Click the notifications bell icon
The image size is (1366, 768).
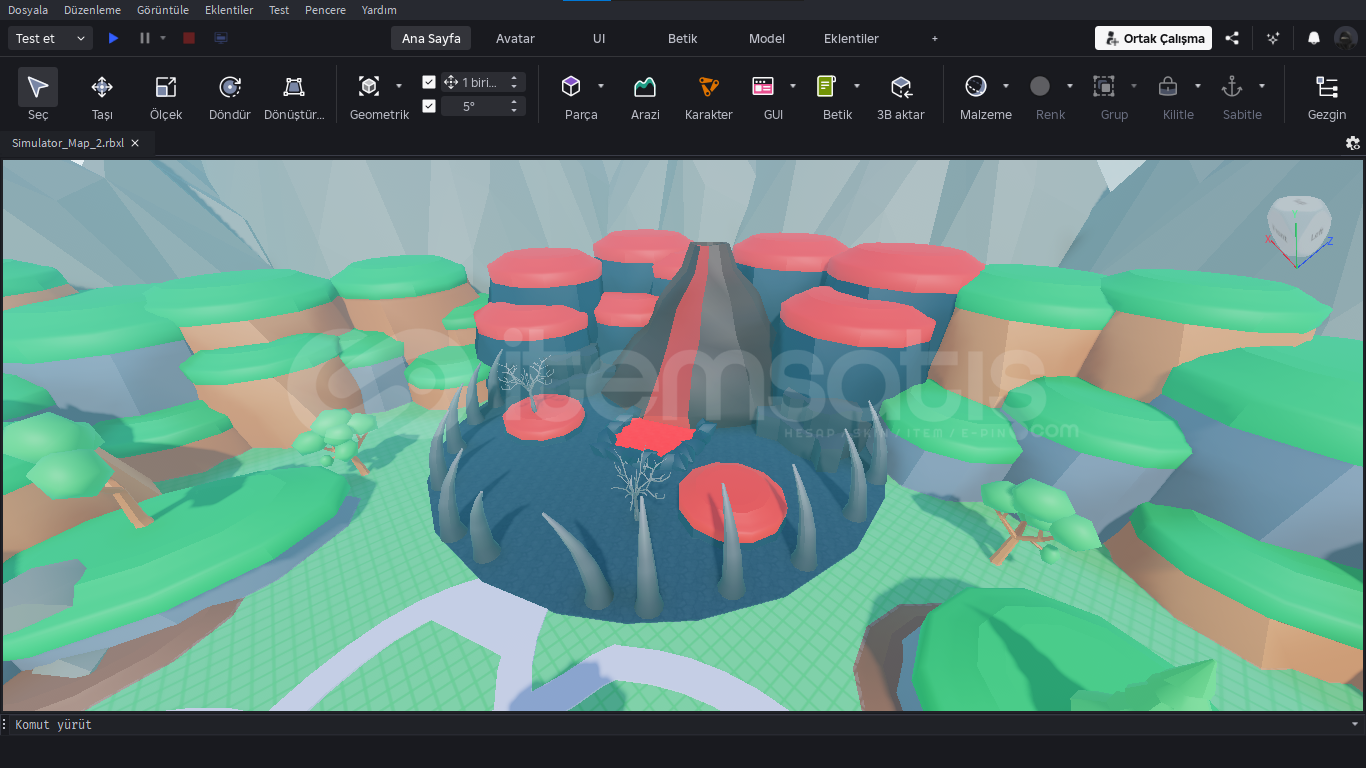(1314, 38)
